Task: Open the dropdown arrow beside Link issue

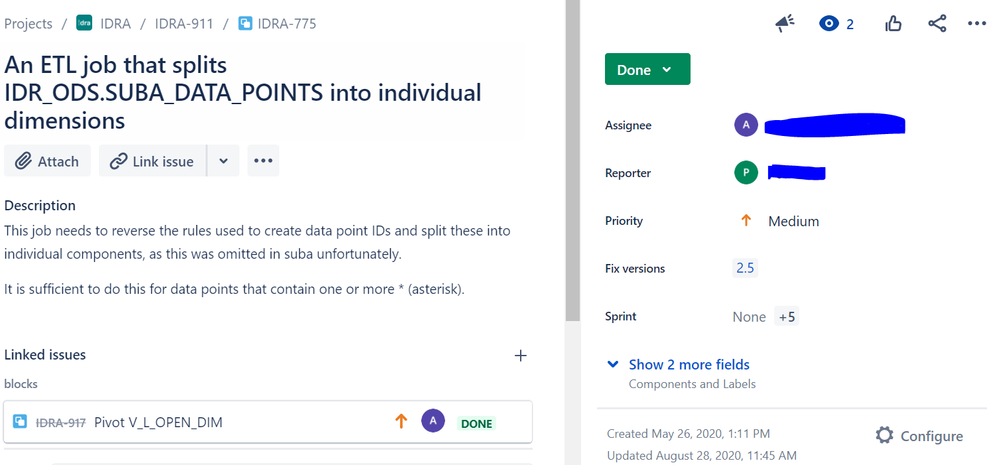Action: click(224, 161)
